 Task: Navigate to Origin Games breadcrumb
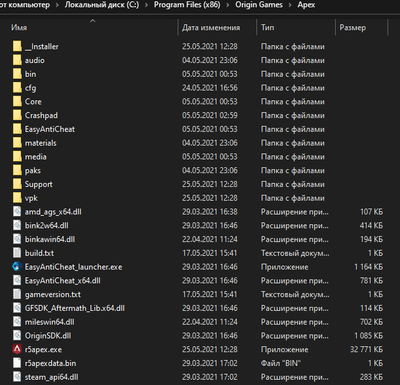[259, 5]
